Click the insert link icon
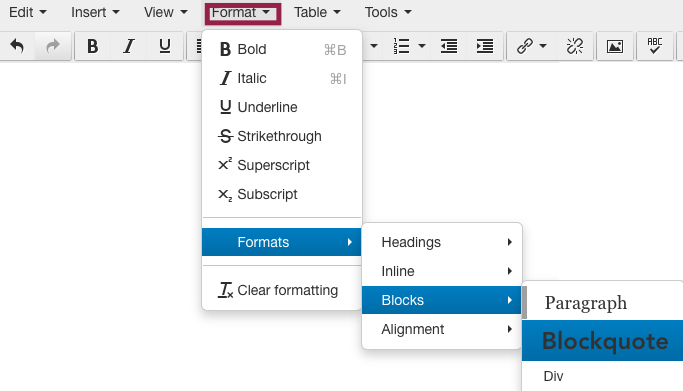This screenshot has height=391, width=683. pyautogui.click(x=524, y=46)
